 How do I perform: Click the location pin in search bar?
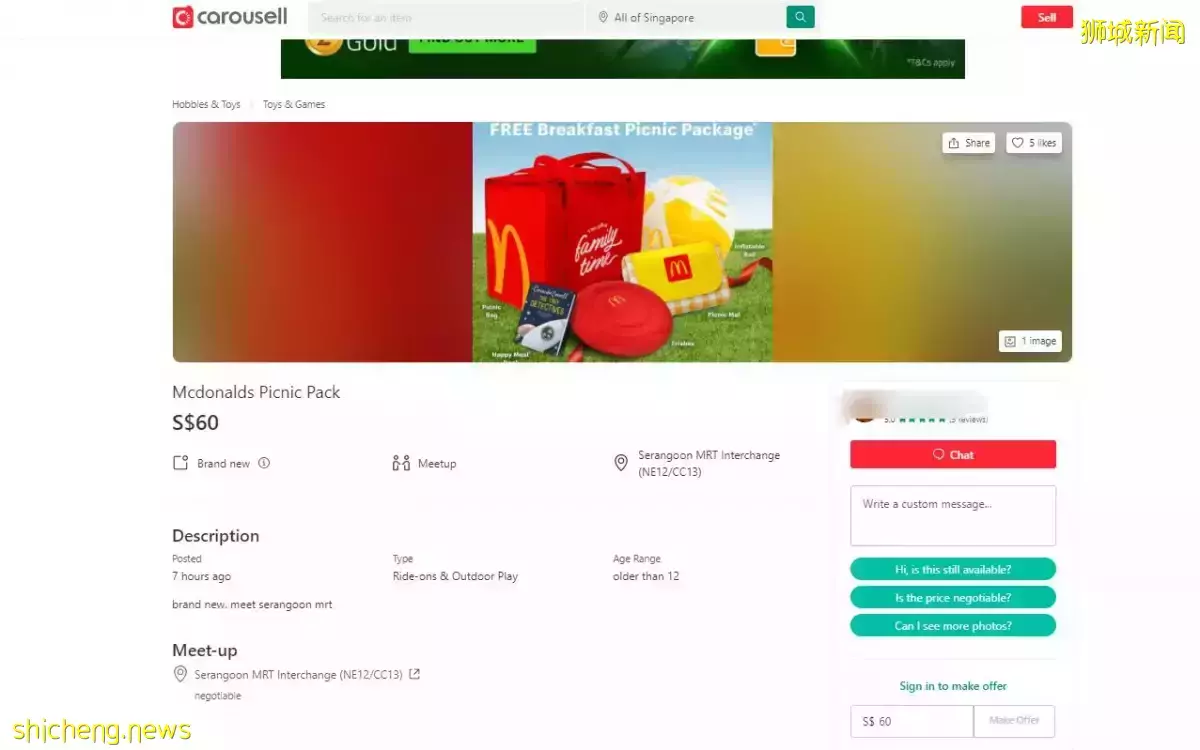[603, 17]
